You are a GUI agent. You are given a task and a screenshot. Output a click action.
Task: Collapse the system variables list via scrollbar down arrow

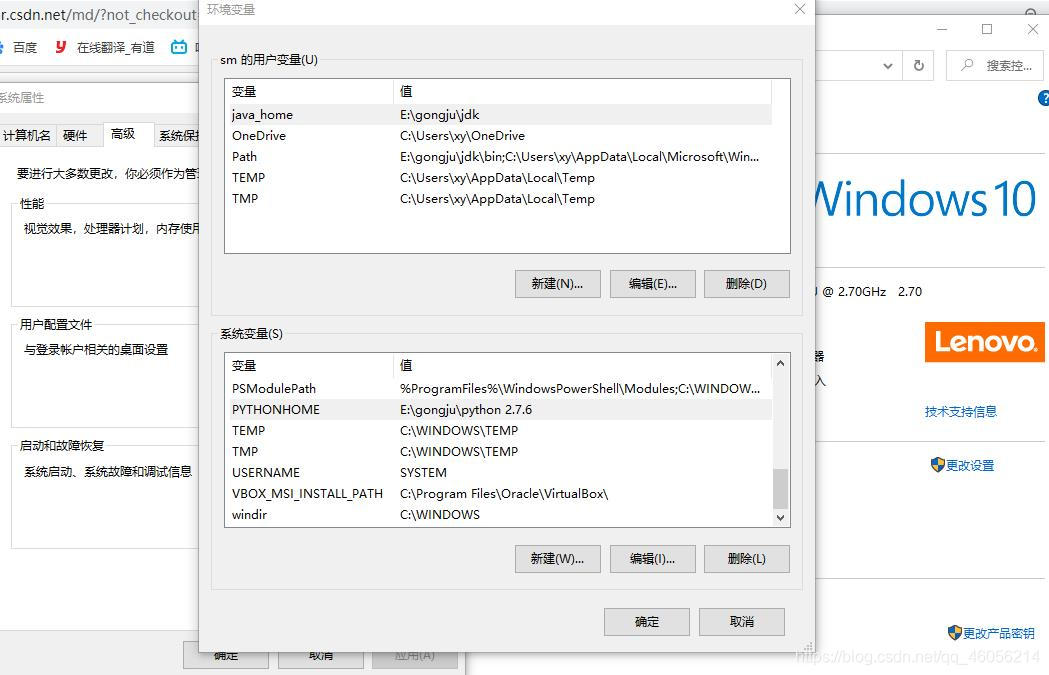point(780,518)
